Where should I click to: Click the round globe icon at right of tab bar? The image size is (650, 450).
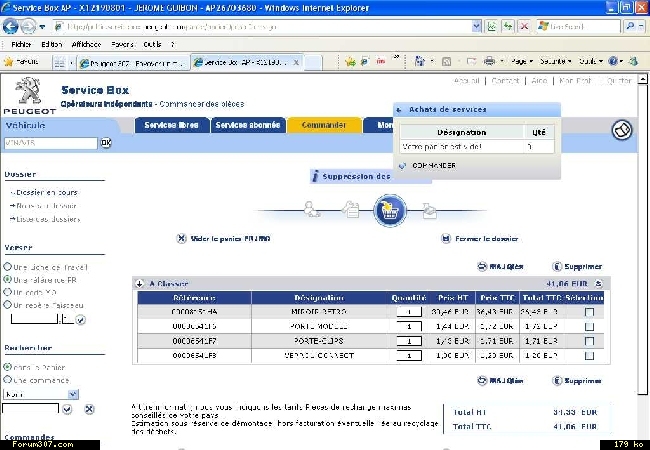point(622,130)
